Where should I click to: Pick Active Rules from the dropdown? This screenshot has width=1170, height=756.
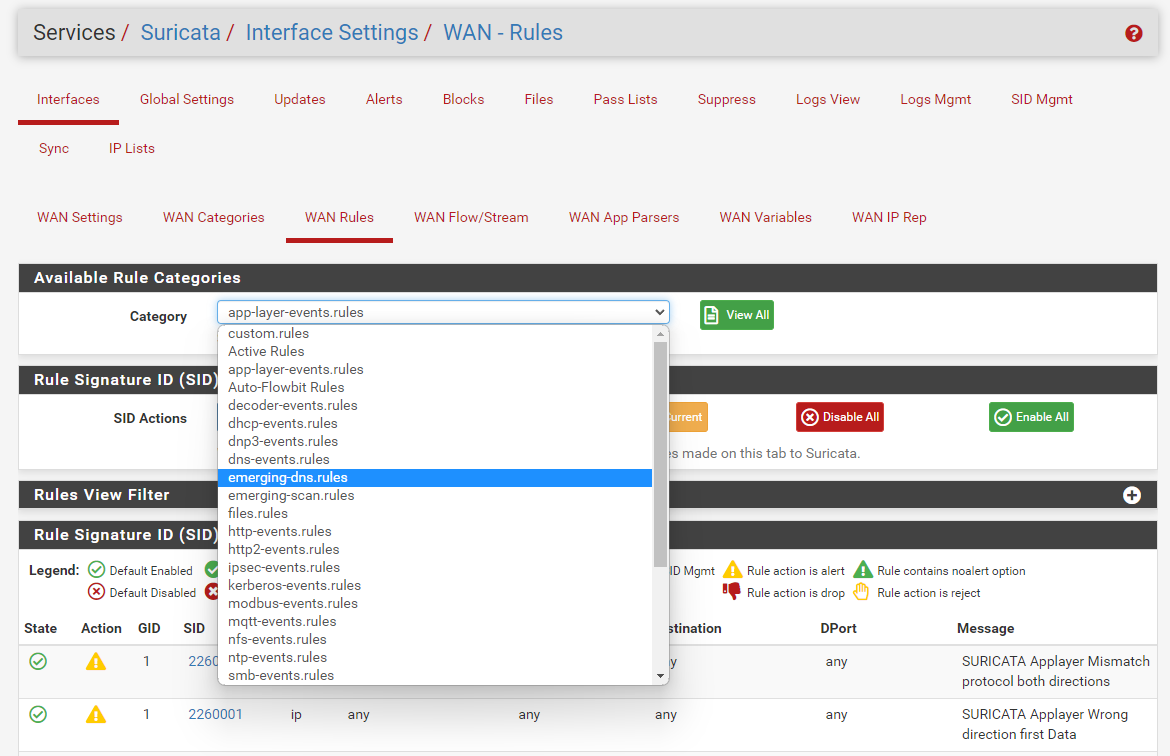[435, 352]
